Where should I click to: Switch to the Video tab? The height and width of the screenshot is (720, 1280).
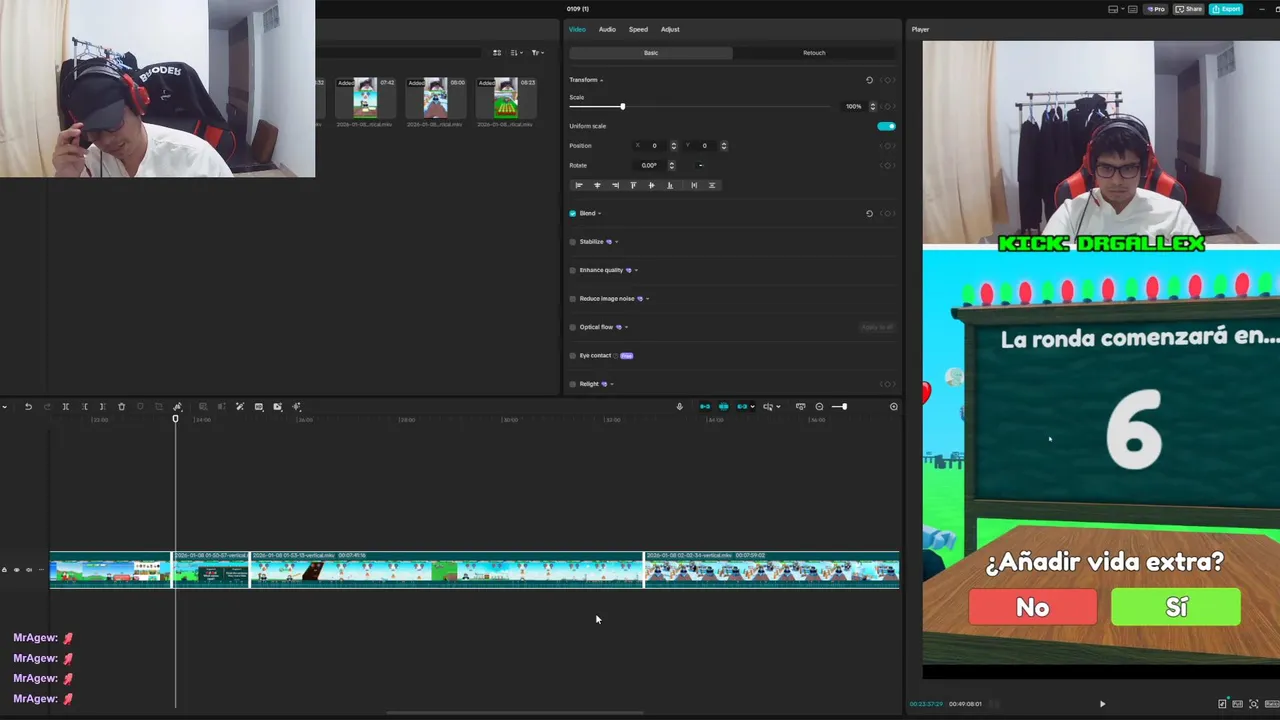pyautogui.click(x=577, y=29)
